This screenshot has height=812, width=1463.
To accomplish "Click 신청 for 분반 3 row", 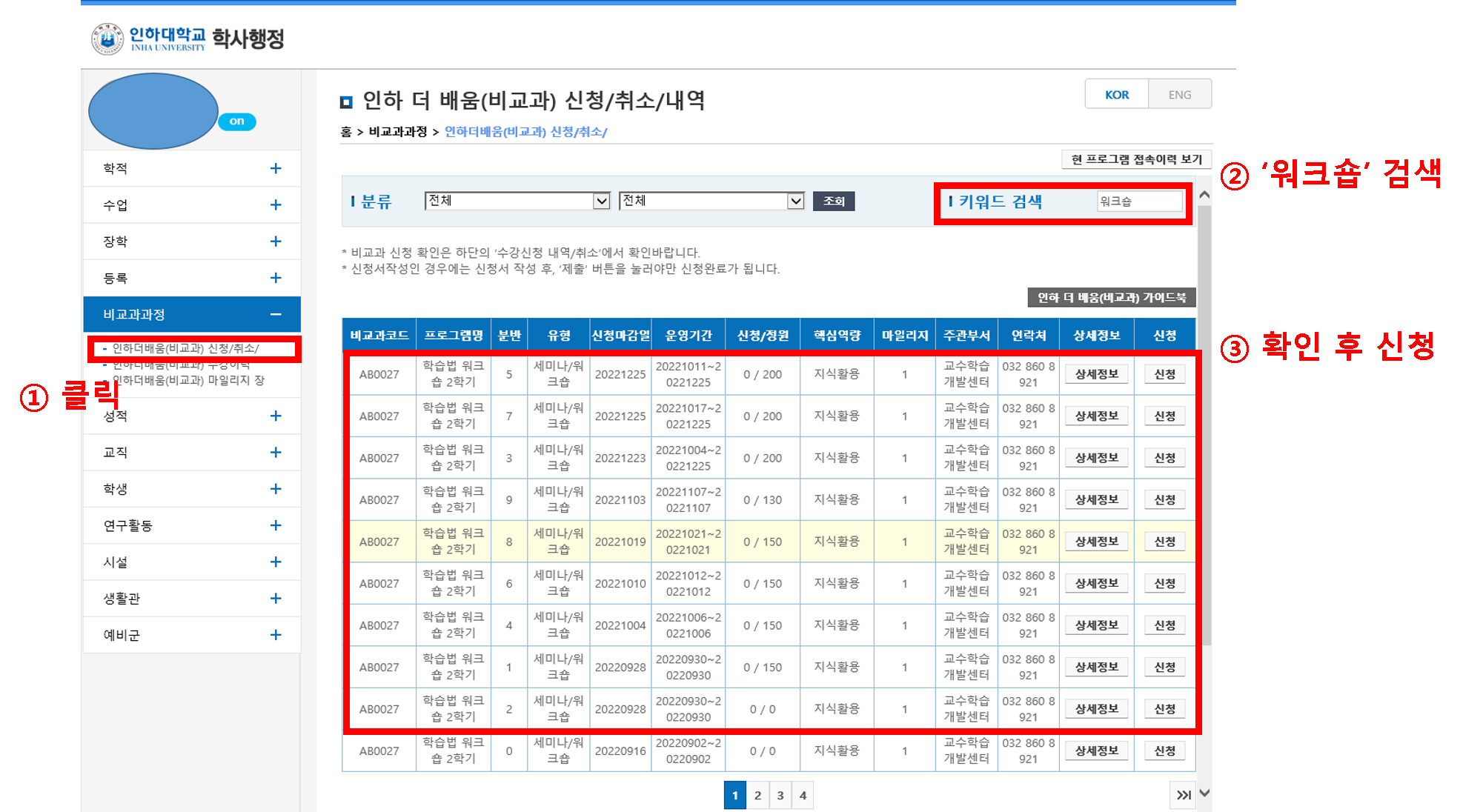I will tap(1164, 458).
